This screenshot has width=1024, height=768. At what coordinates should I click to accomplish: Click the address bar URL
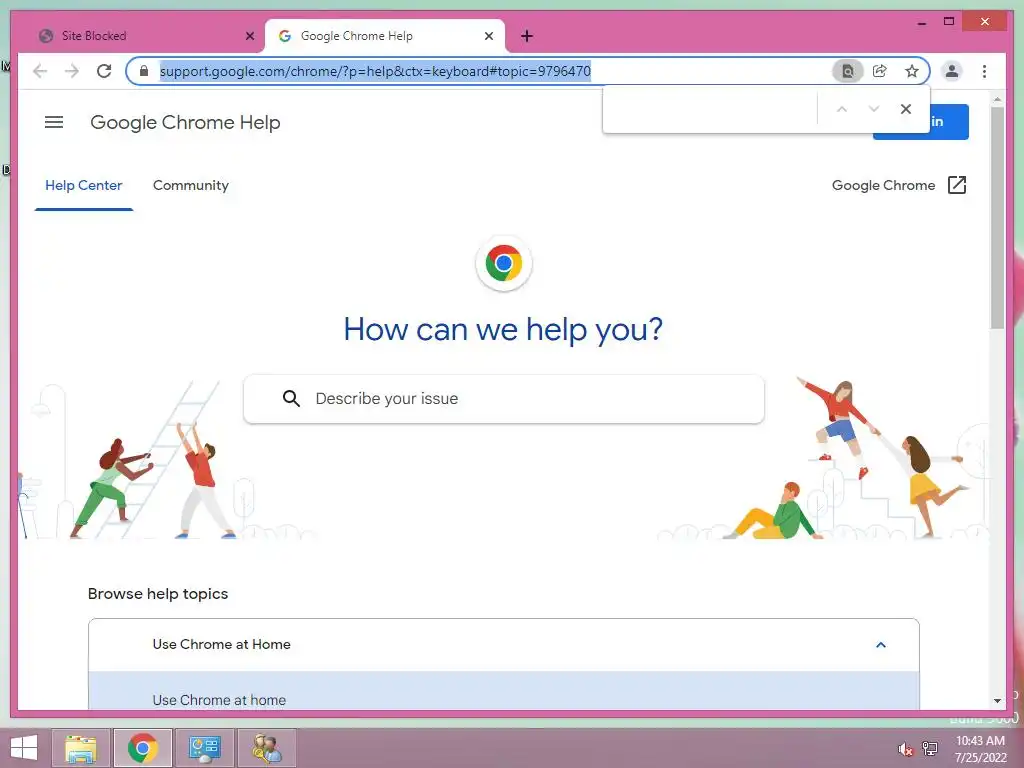pyautogui.click(x=376, y=71)
